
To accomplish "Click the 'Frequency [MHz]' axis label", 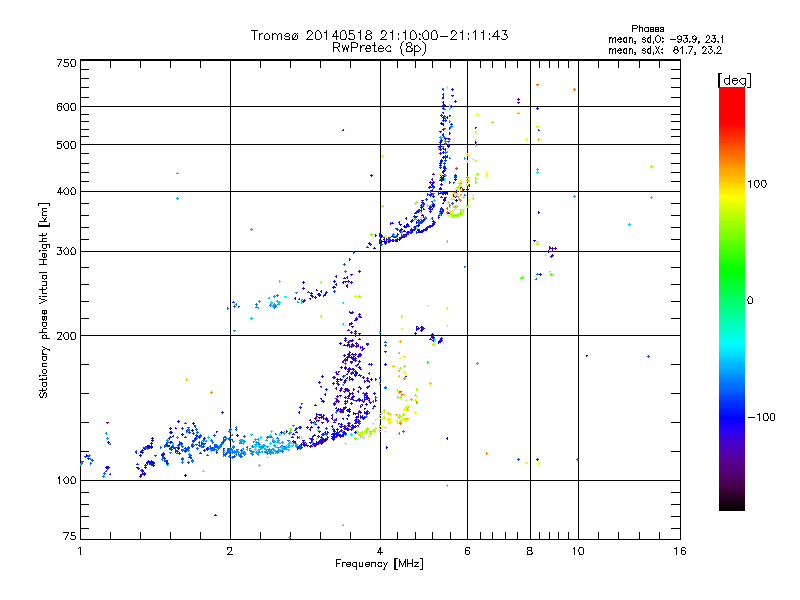I will tap(379, 564).
